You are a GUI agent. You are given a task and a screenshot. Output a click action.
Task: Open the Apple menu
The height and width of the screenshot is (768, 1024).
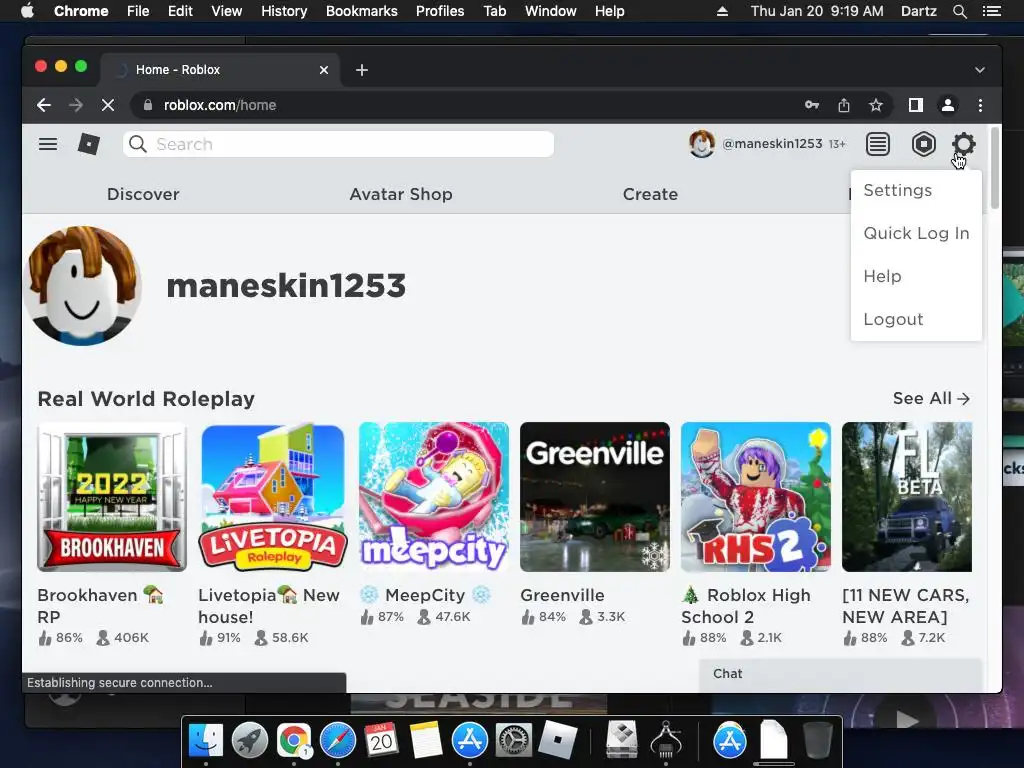point(27,11)
